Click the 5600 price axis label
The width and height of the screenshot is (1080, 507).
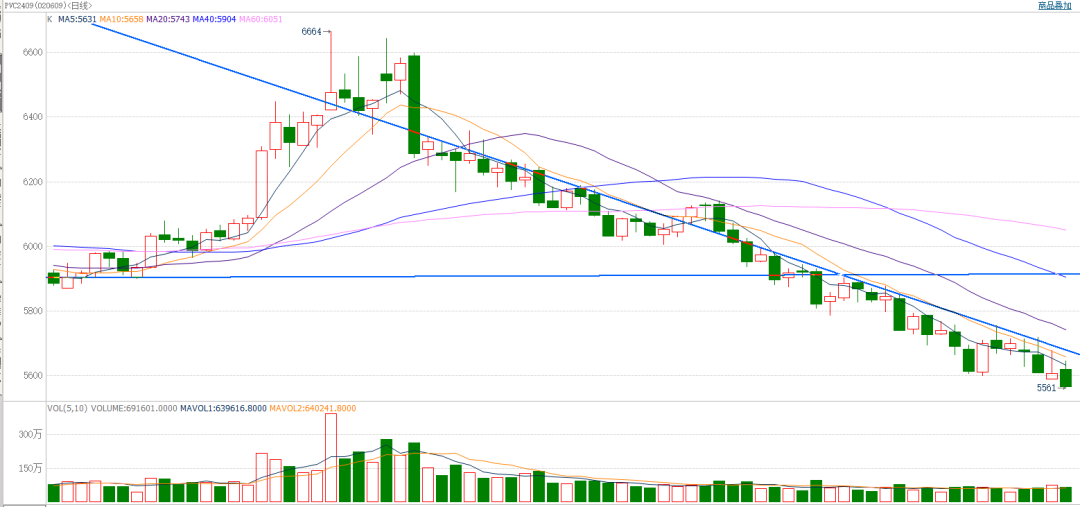coord(33,376)
